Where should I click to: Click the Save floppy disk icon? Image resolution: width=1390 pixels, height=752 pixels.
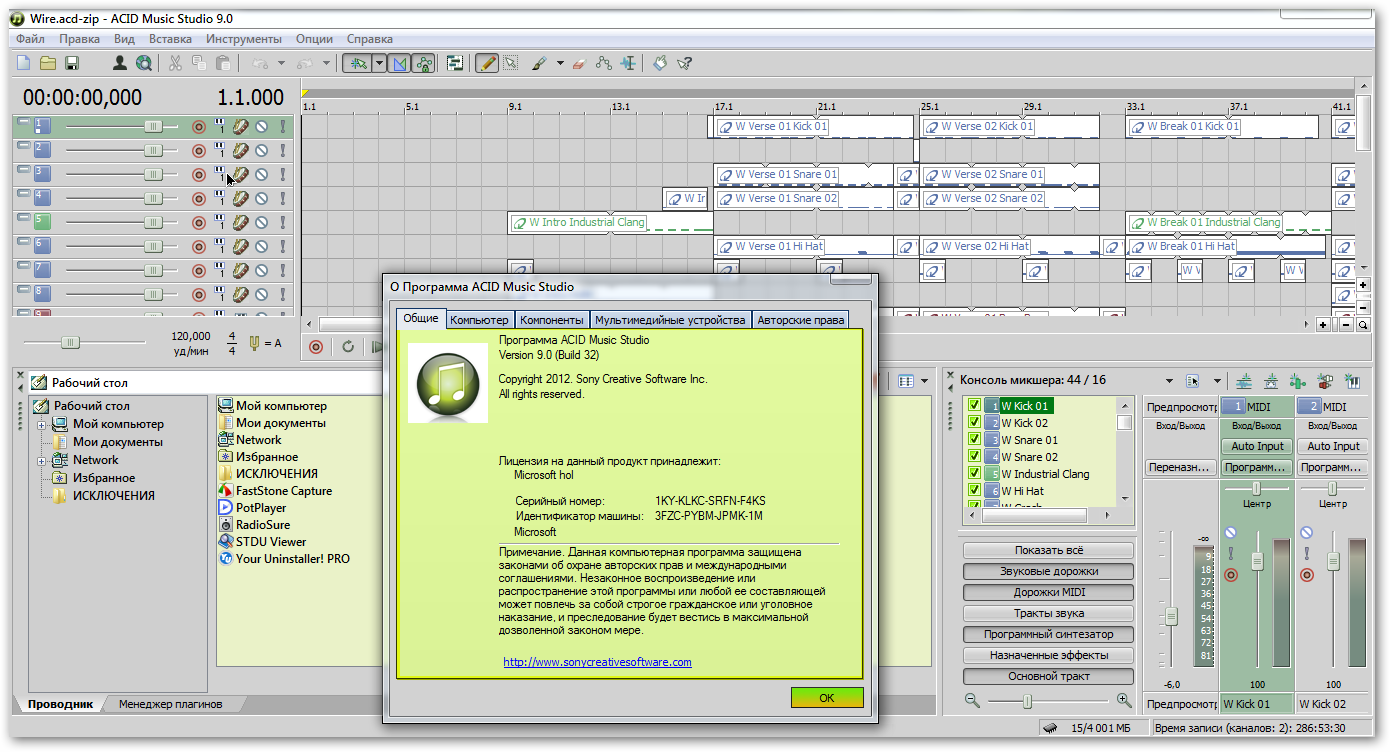point(72,63)
